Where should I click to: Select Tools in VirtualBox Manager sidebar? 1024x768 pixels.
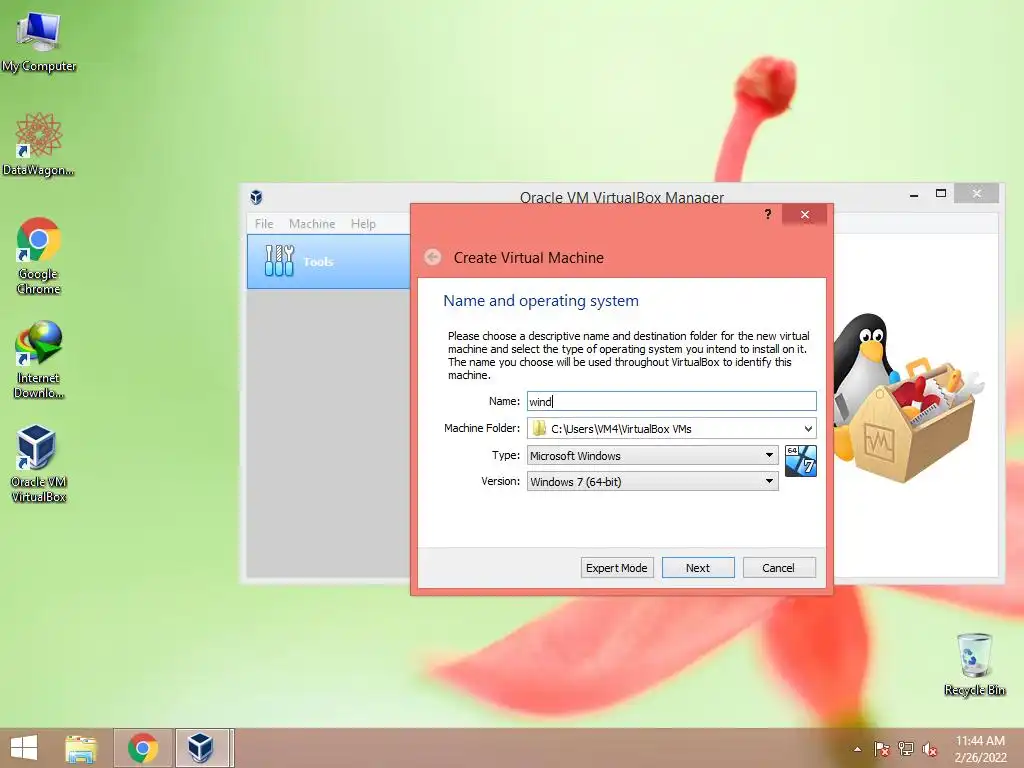tap(328, 261)
